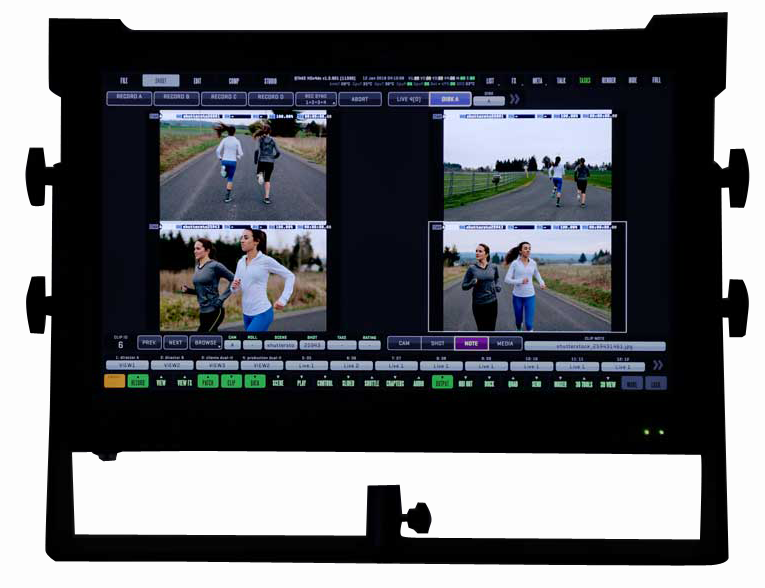This screenshot has width=765, height=588.
Task: Switch to the SHOT tab at top
Action: [x=160, y=80]
